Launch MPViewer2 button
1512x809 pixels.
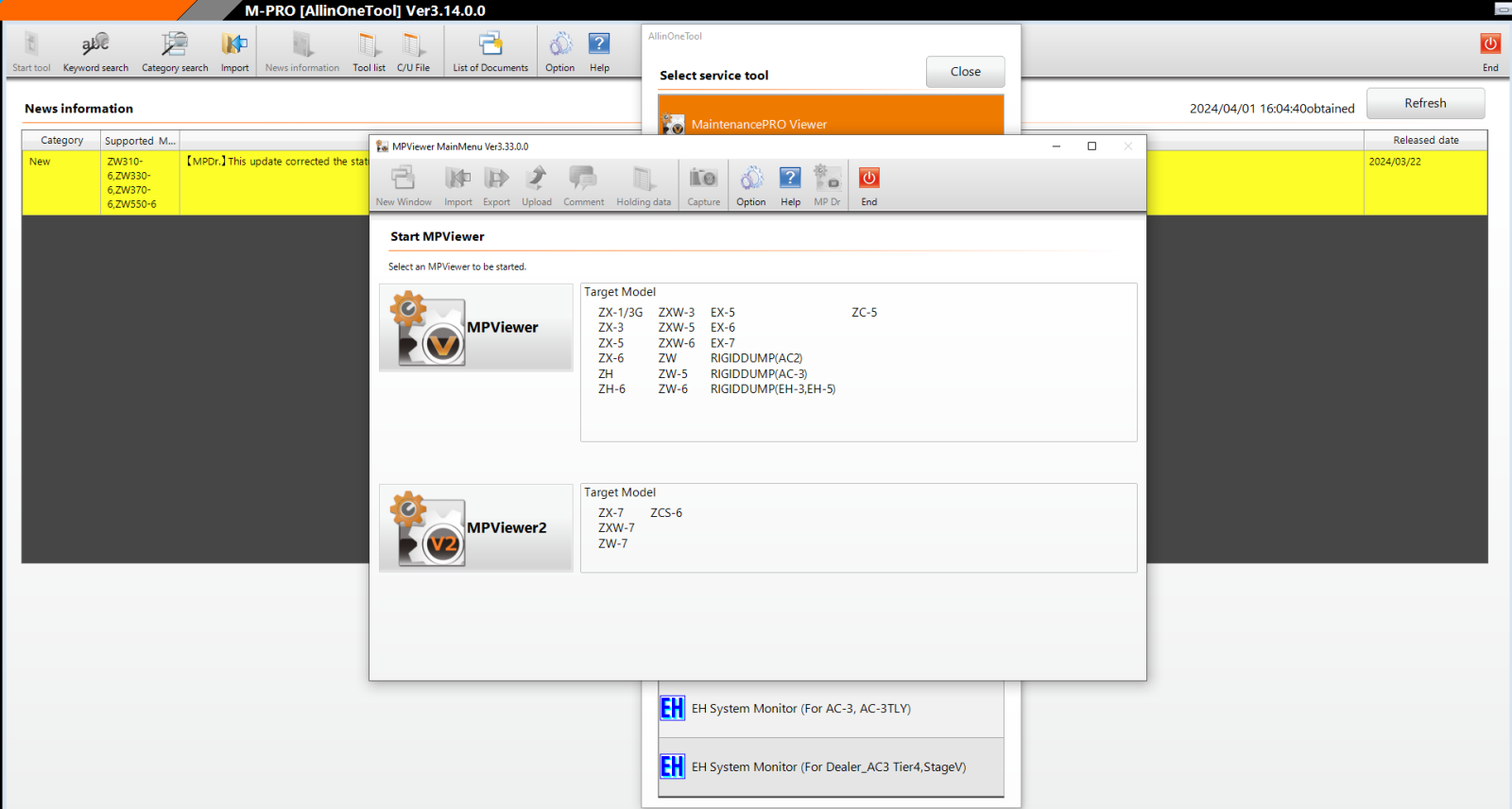point(476,527)
